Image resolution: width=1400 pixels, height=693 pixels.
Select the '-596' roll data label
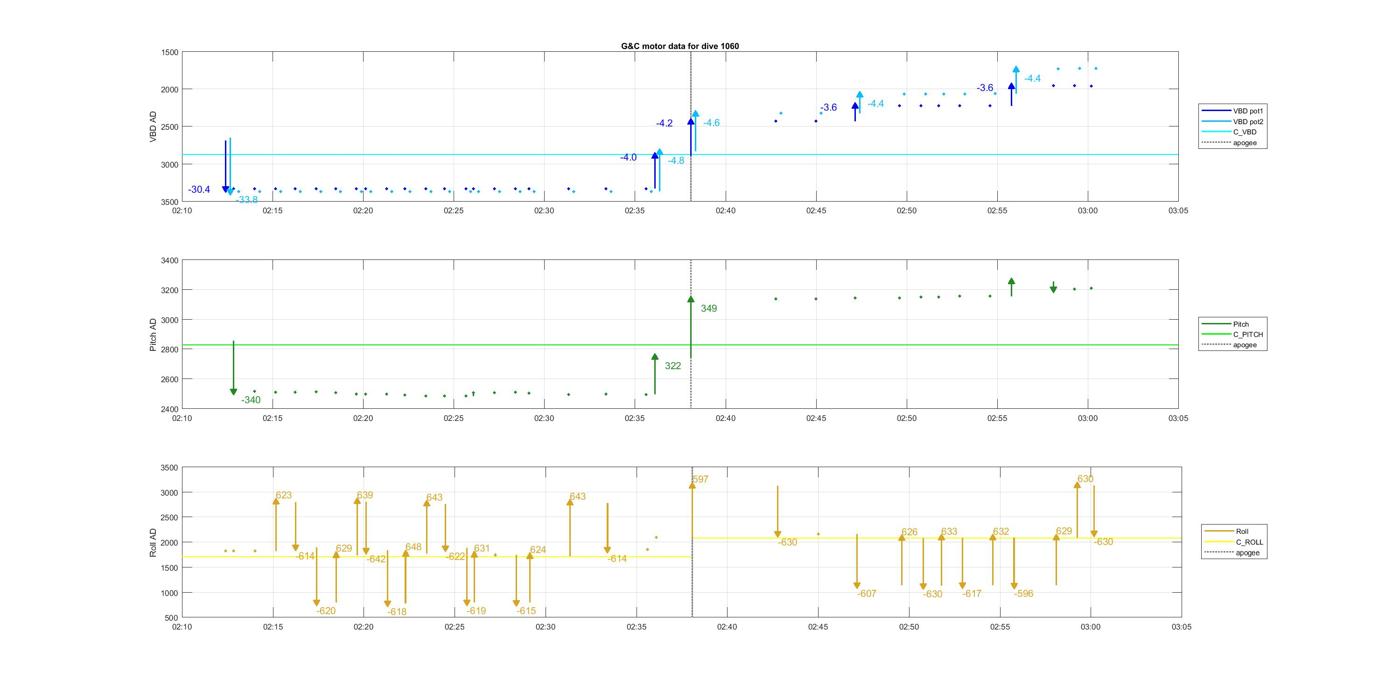pos(1024,594)
